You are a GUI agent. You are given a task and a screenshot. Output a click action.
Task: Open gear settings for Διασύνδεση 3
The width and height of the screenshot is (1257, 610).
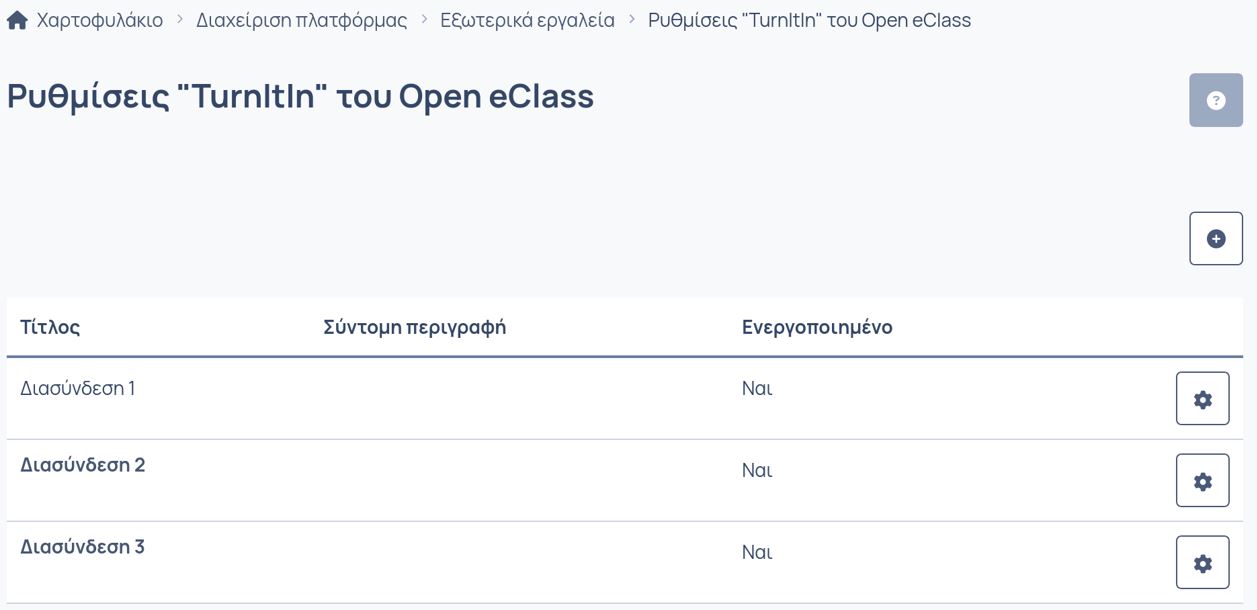1202,563
